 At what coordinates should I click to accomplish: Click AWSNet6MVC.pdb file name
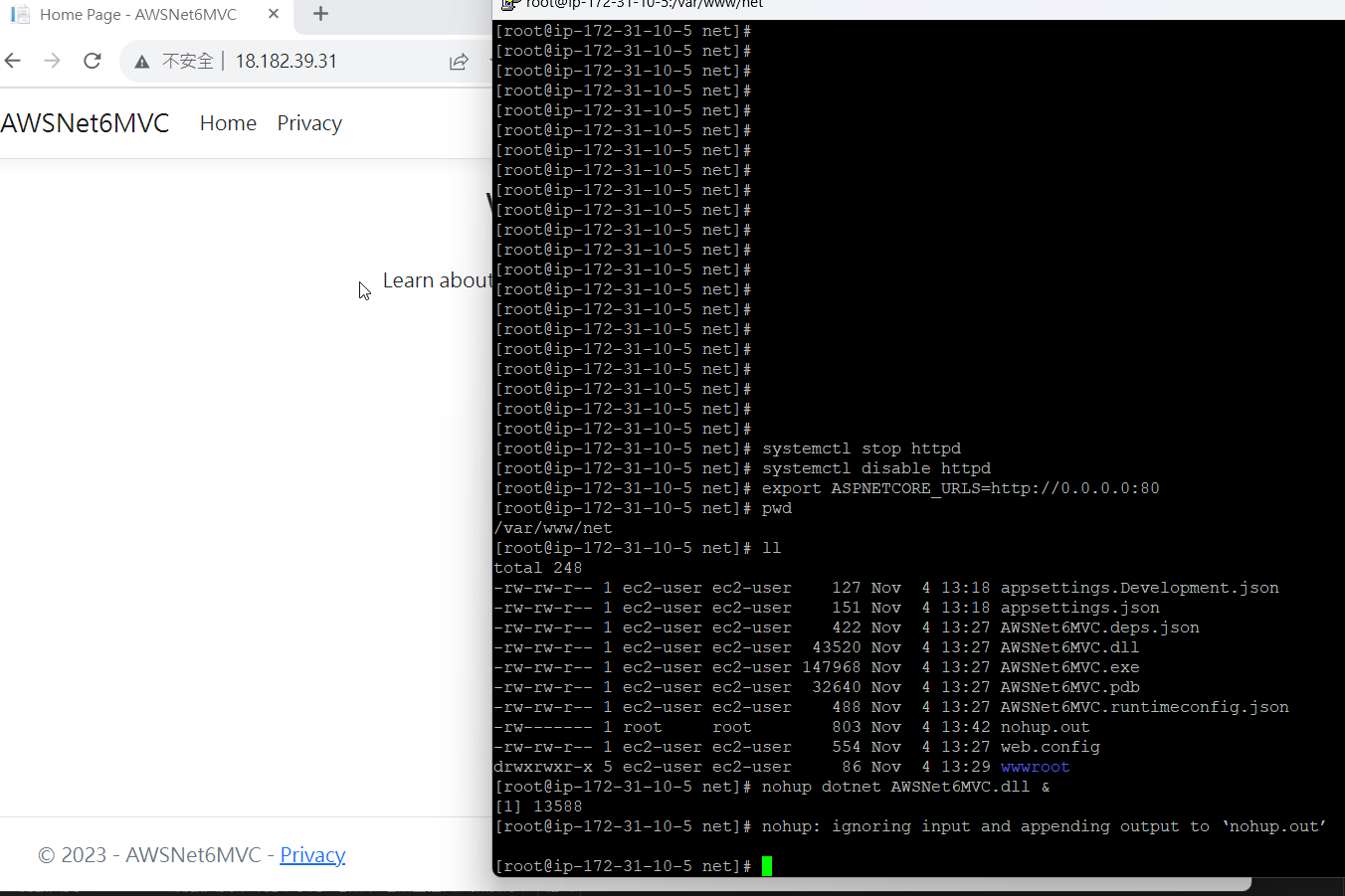[1070, 687]
